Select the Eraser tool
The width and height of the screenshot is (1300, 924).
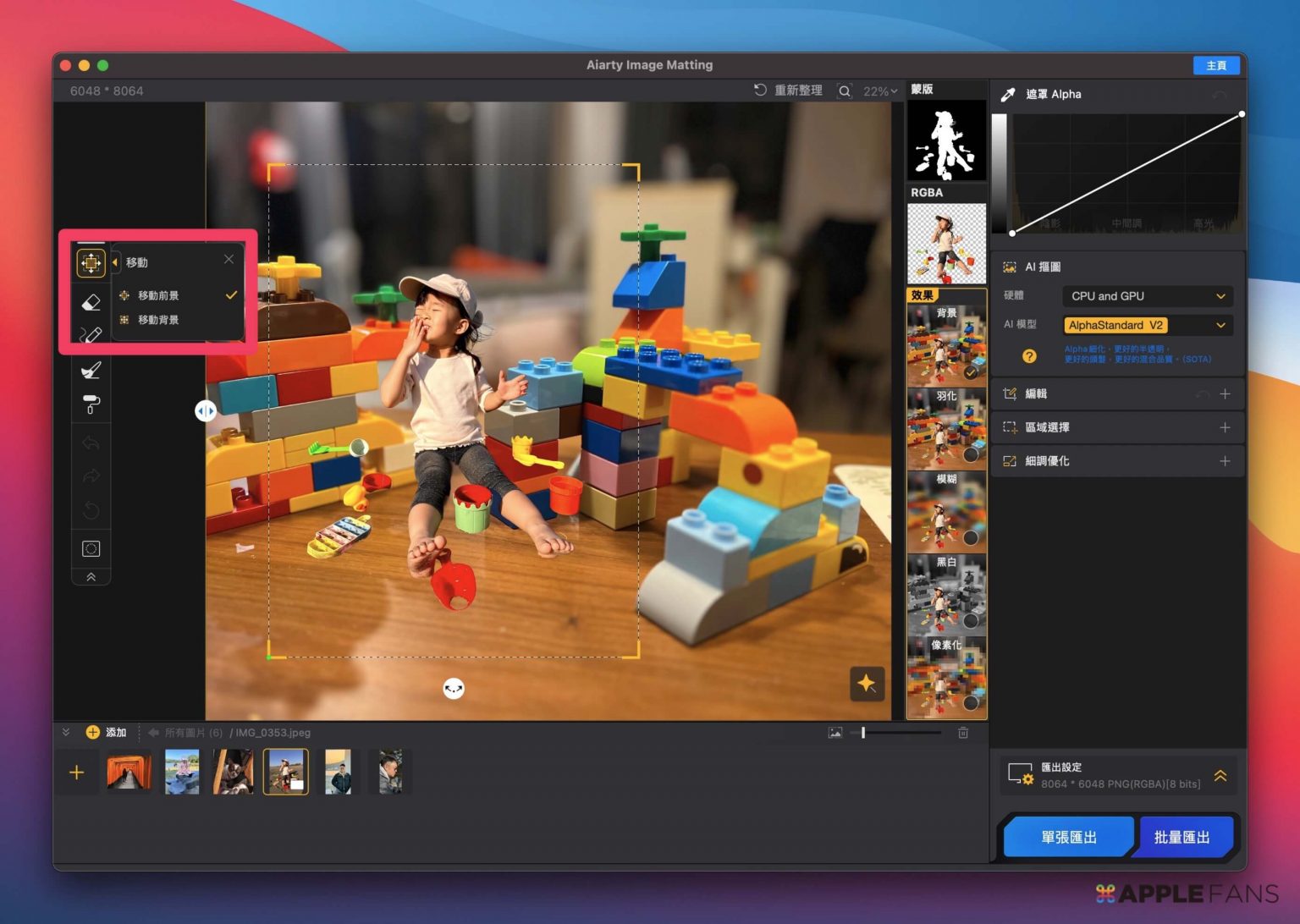pyautogui.click(x=91, y=302)
